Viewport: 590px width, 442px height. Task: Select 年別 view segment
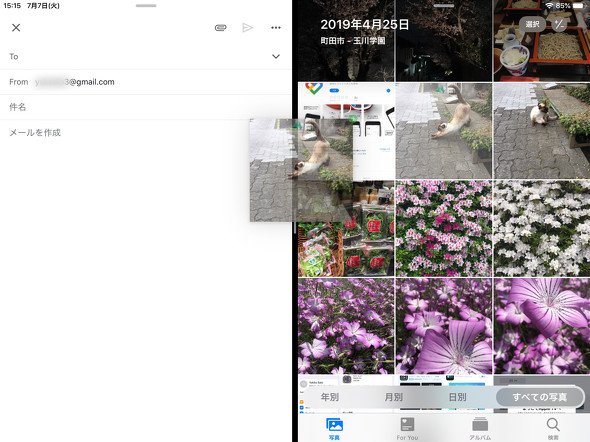pyautogui.click(x=330, y=397)
